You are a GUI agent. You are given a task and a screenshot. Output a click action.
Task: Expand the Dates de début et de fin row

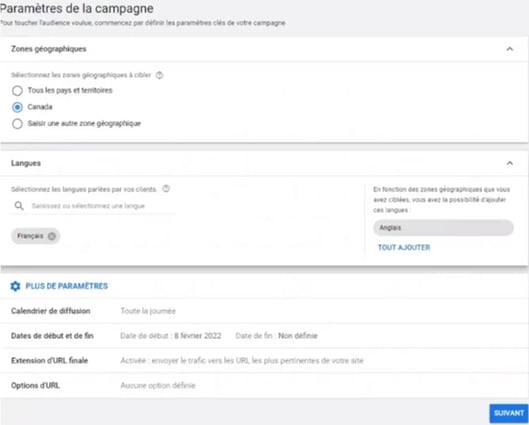[x=264, y=336]
